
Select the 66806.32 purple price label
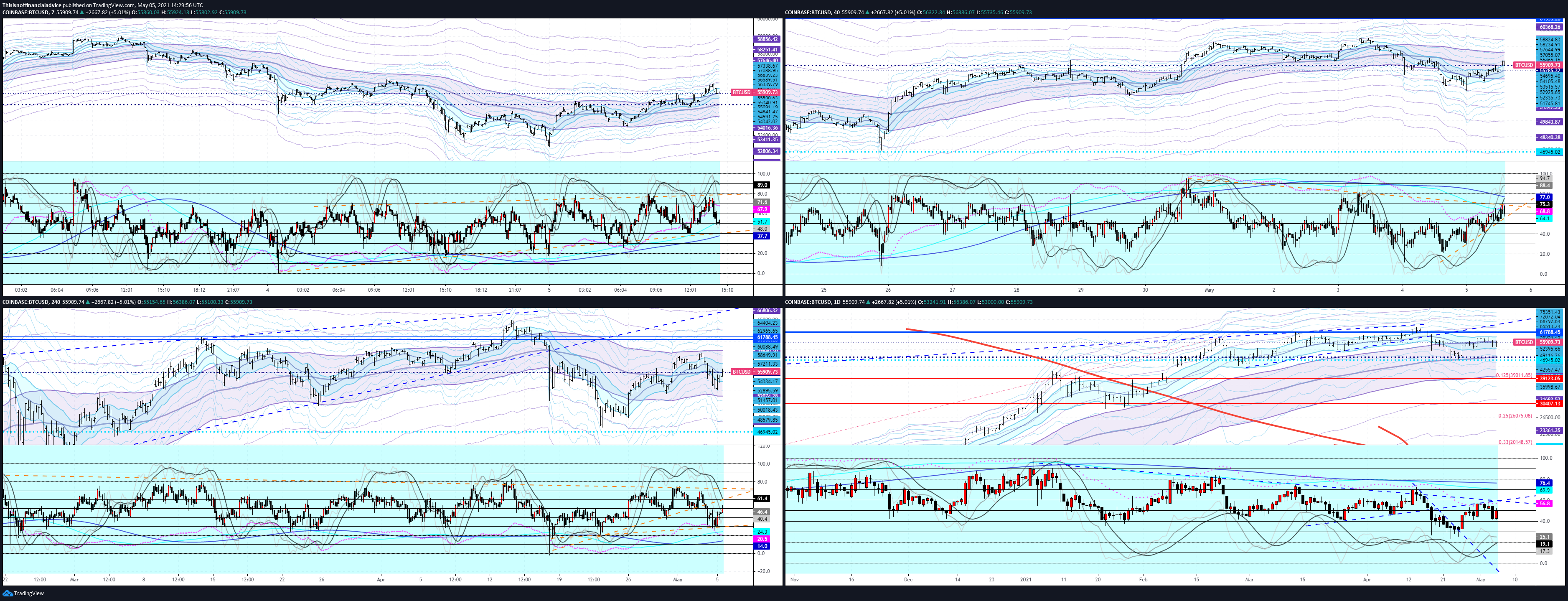pos(767,311)
